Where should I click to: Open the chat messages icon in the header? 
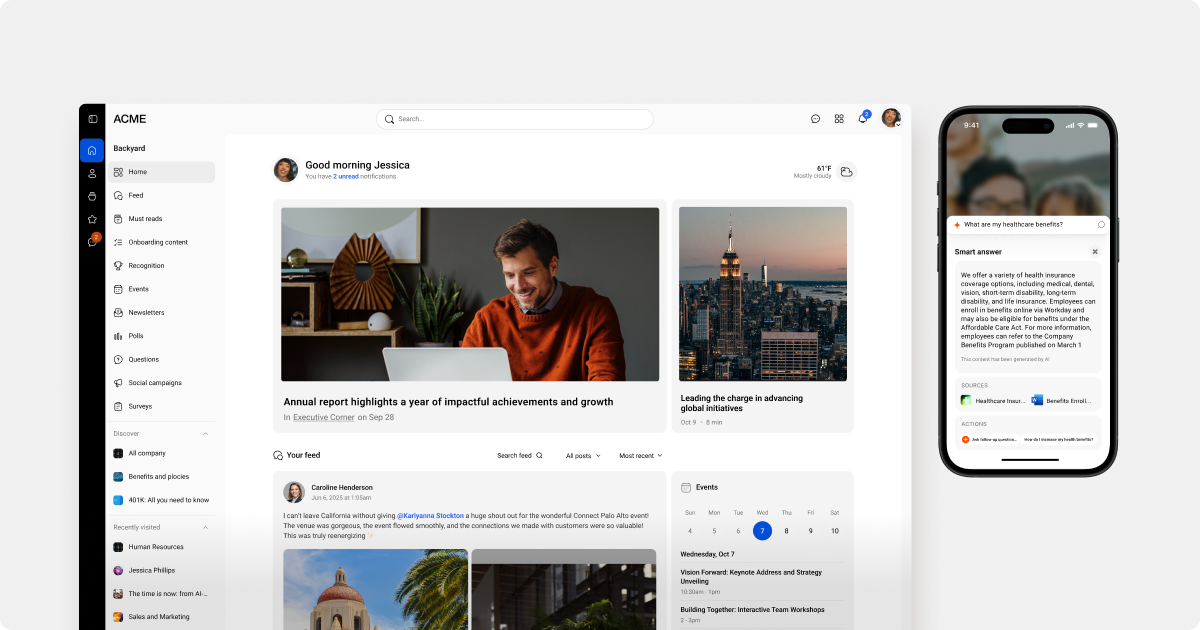click(815, 118)
